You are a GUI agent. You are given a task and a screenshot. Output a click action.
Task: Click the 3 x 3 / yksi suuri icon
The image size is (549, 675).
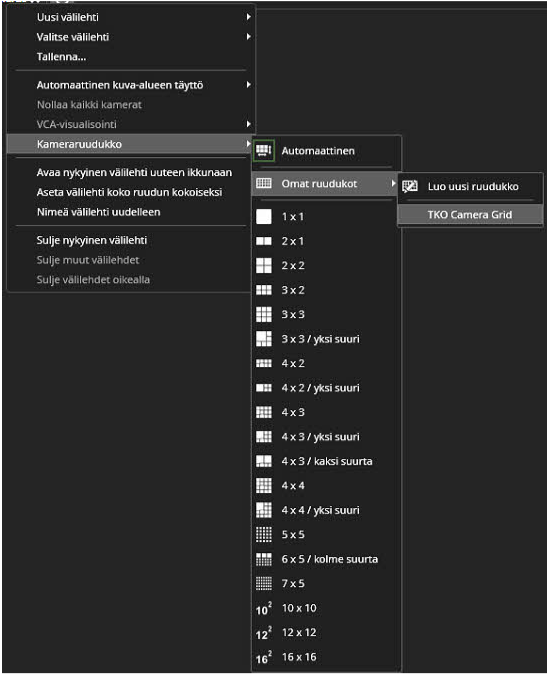(264, 339)
